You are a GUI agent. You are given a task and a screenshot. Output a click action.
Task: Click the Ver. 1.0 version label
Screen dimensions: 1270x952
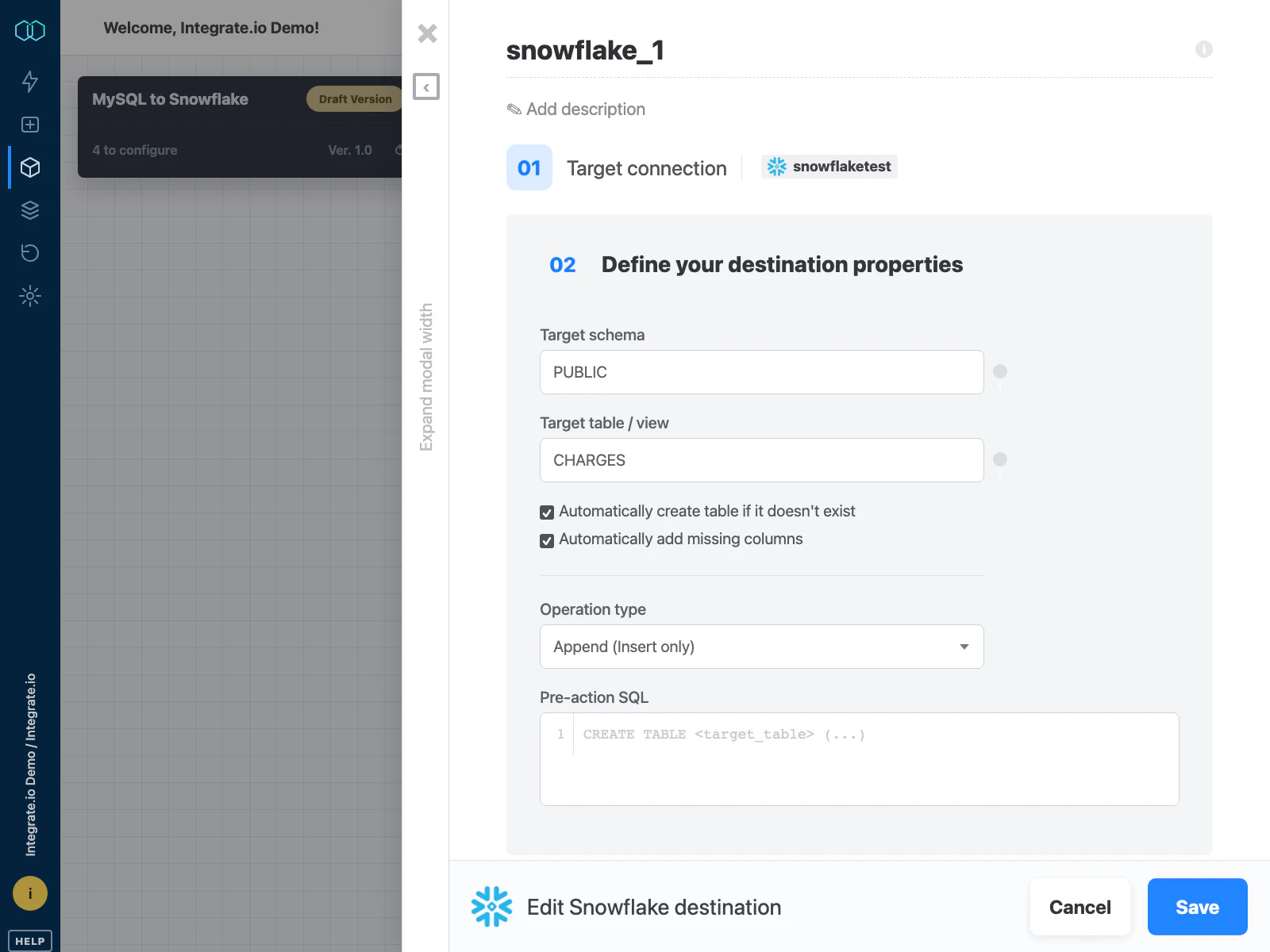[350, 150]
